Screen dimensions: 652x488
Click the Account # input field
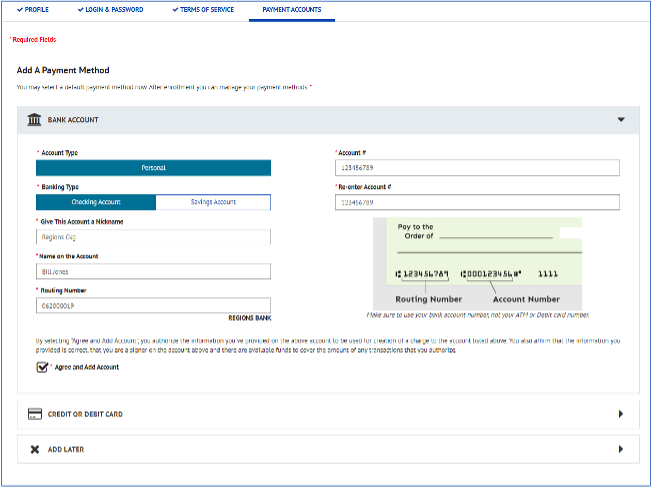click(x=477, y=168)
